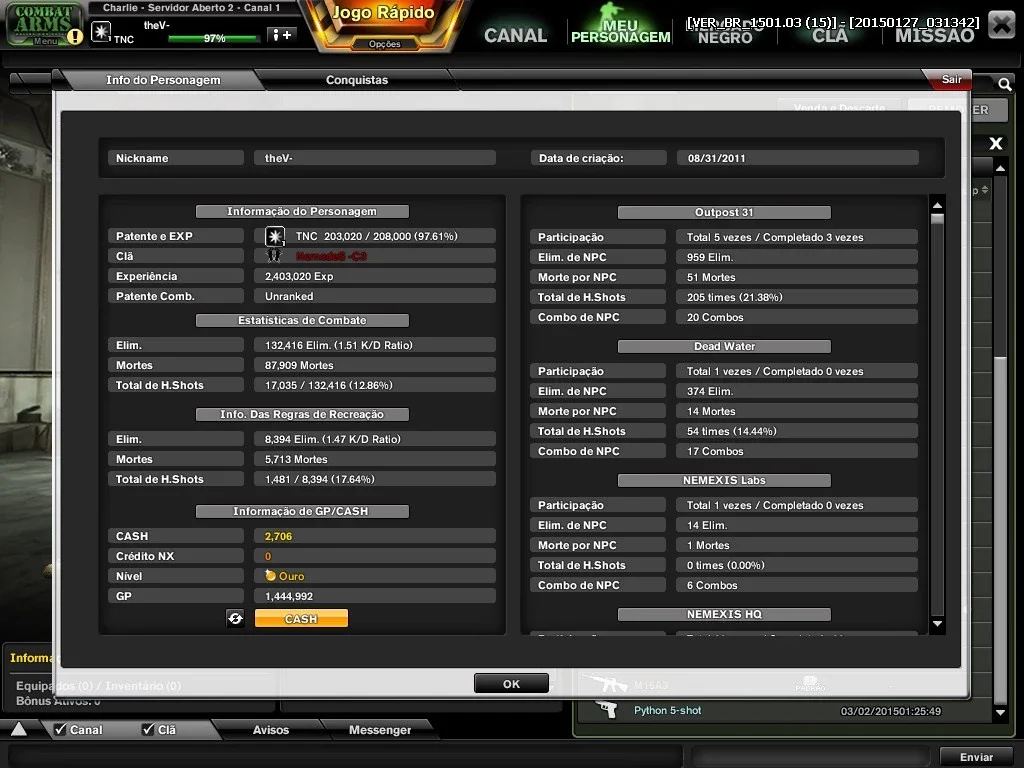Click the NEMEXIS HQ section header
This screenshot has height=768, width=1024.
point(724,614)
